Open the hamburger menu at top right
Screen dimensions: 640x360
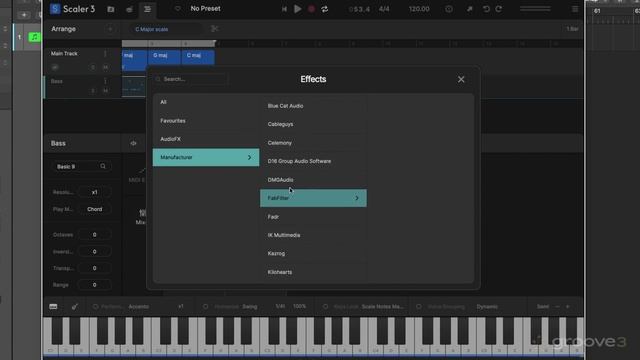point(575,9)
